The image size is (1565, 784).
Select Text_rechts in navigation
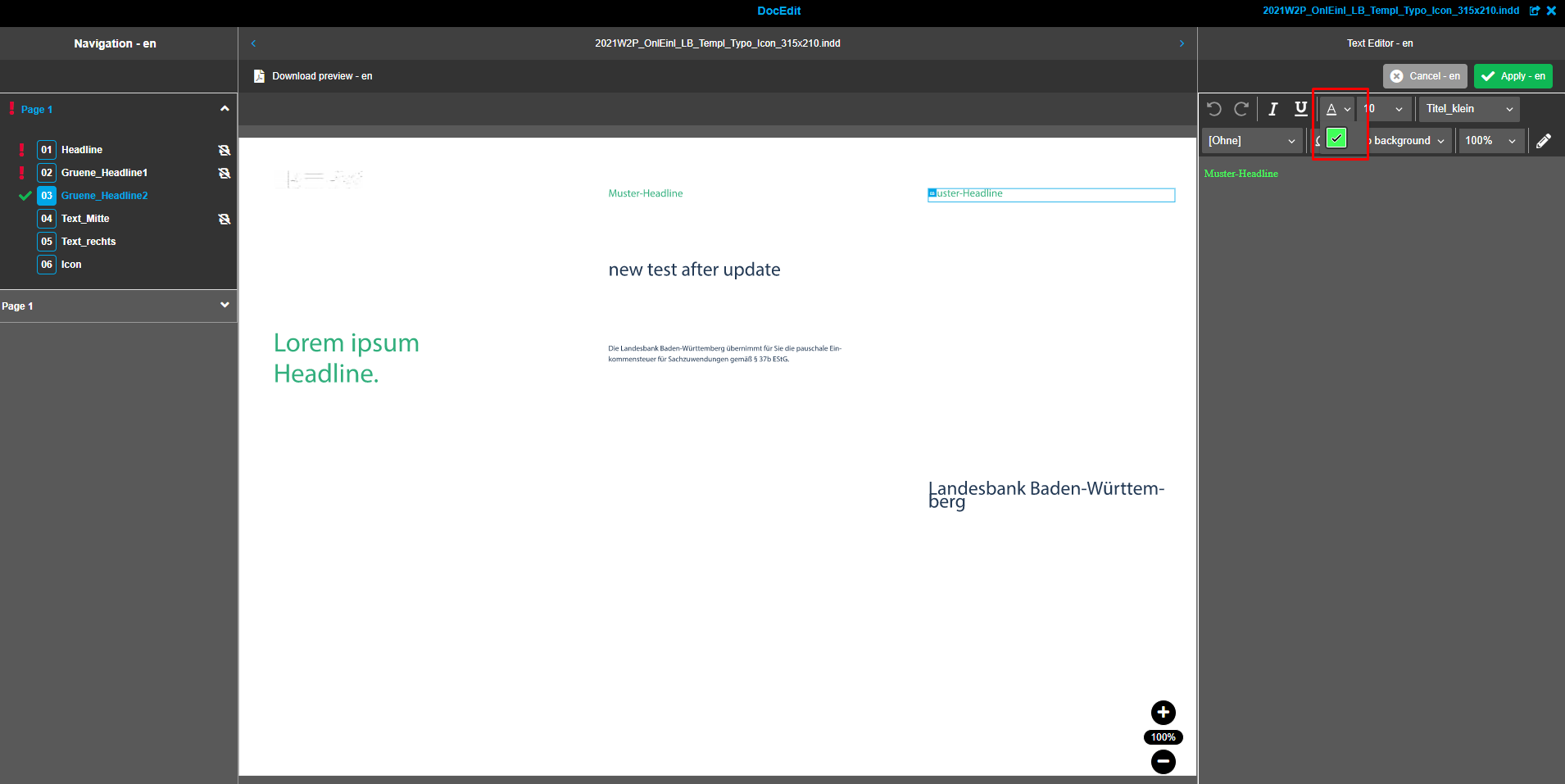pyautogui.click(x=88, y=242)
